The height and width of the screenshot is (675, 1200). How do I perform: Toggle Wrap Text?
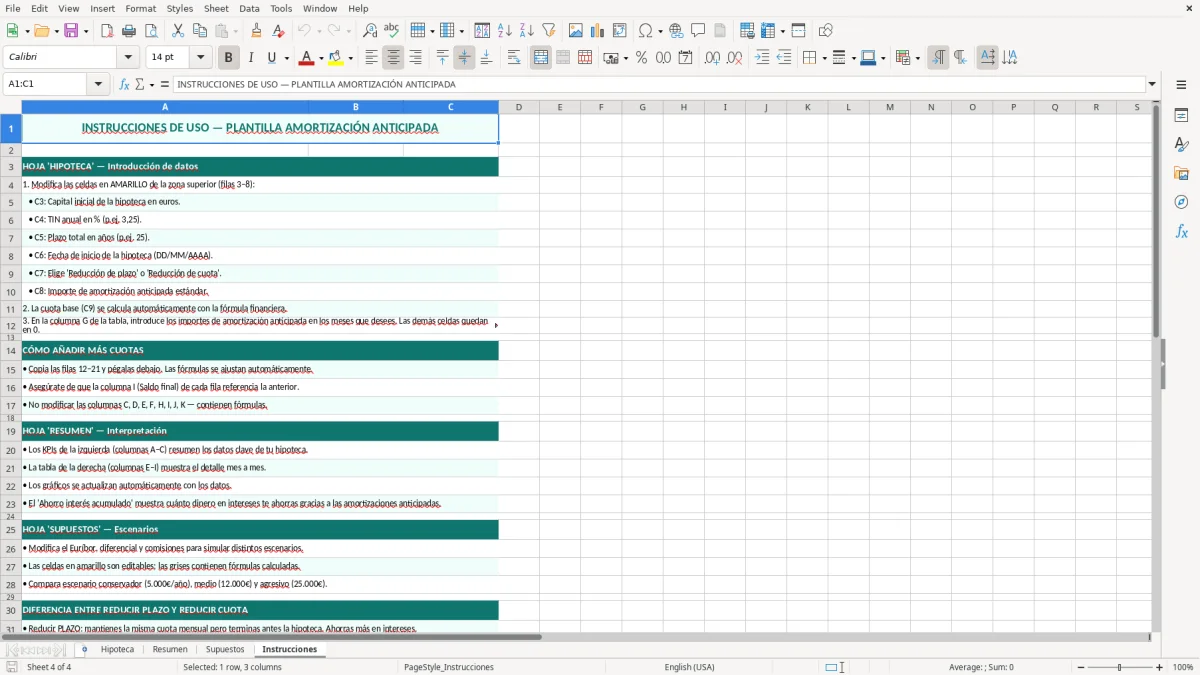coord(514,58)
